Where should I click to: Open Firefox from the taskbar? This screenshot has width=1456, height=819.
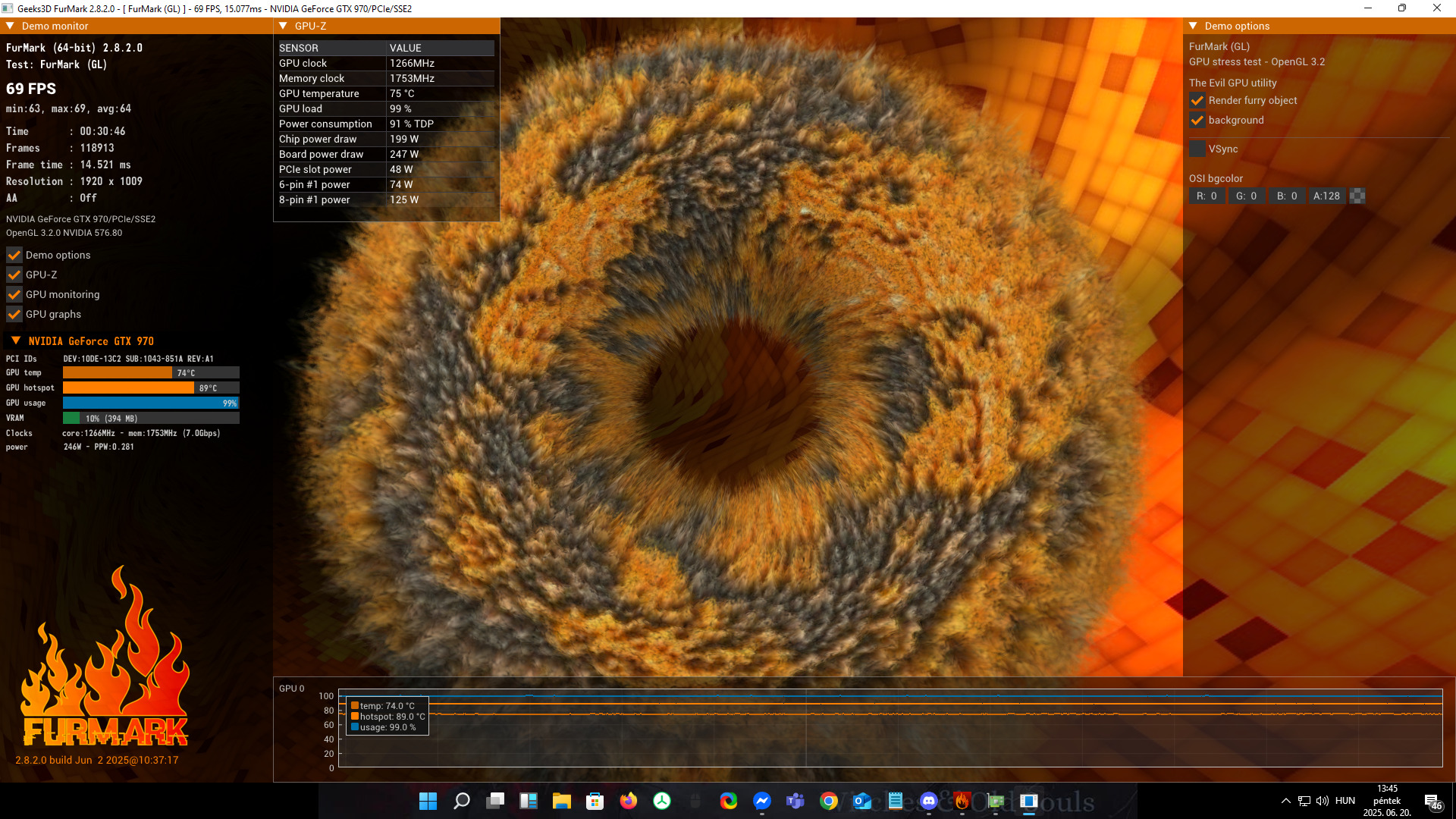click(x=628, y=801)
